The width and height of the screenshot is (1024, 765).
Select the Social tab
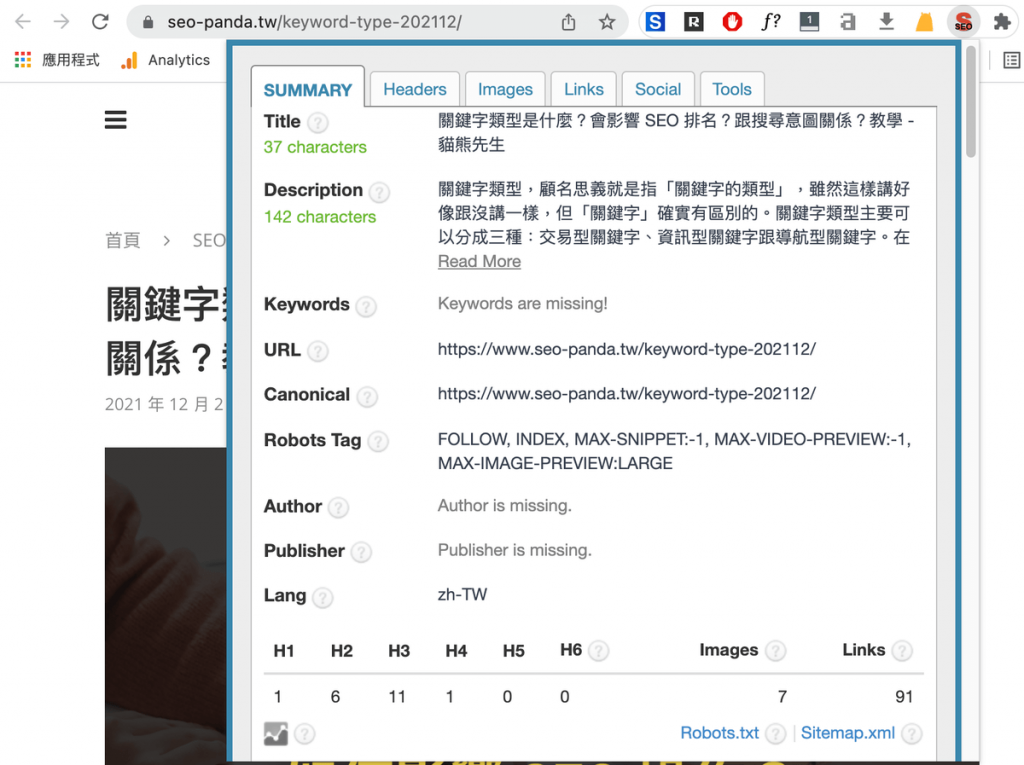click(x=657, y=89)
